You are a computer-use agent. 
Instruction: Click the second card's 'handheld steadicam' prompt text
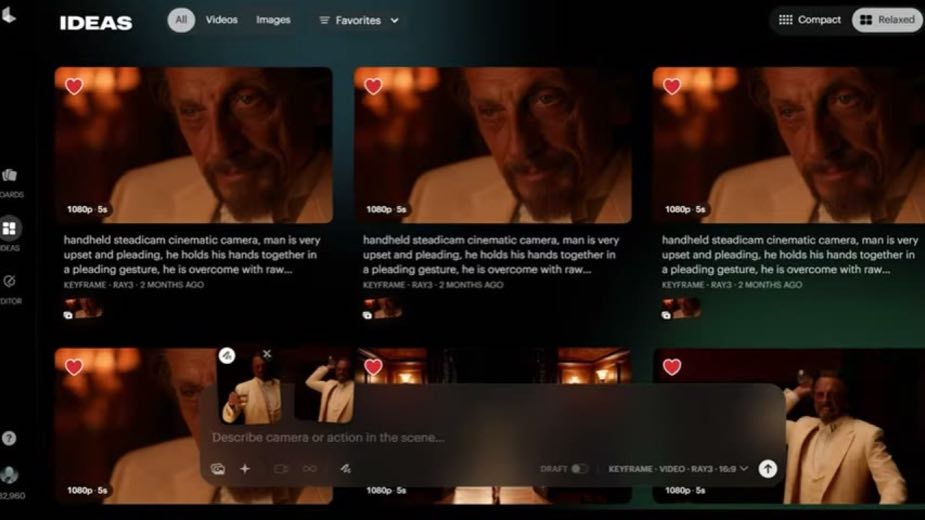point(491,255)
